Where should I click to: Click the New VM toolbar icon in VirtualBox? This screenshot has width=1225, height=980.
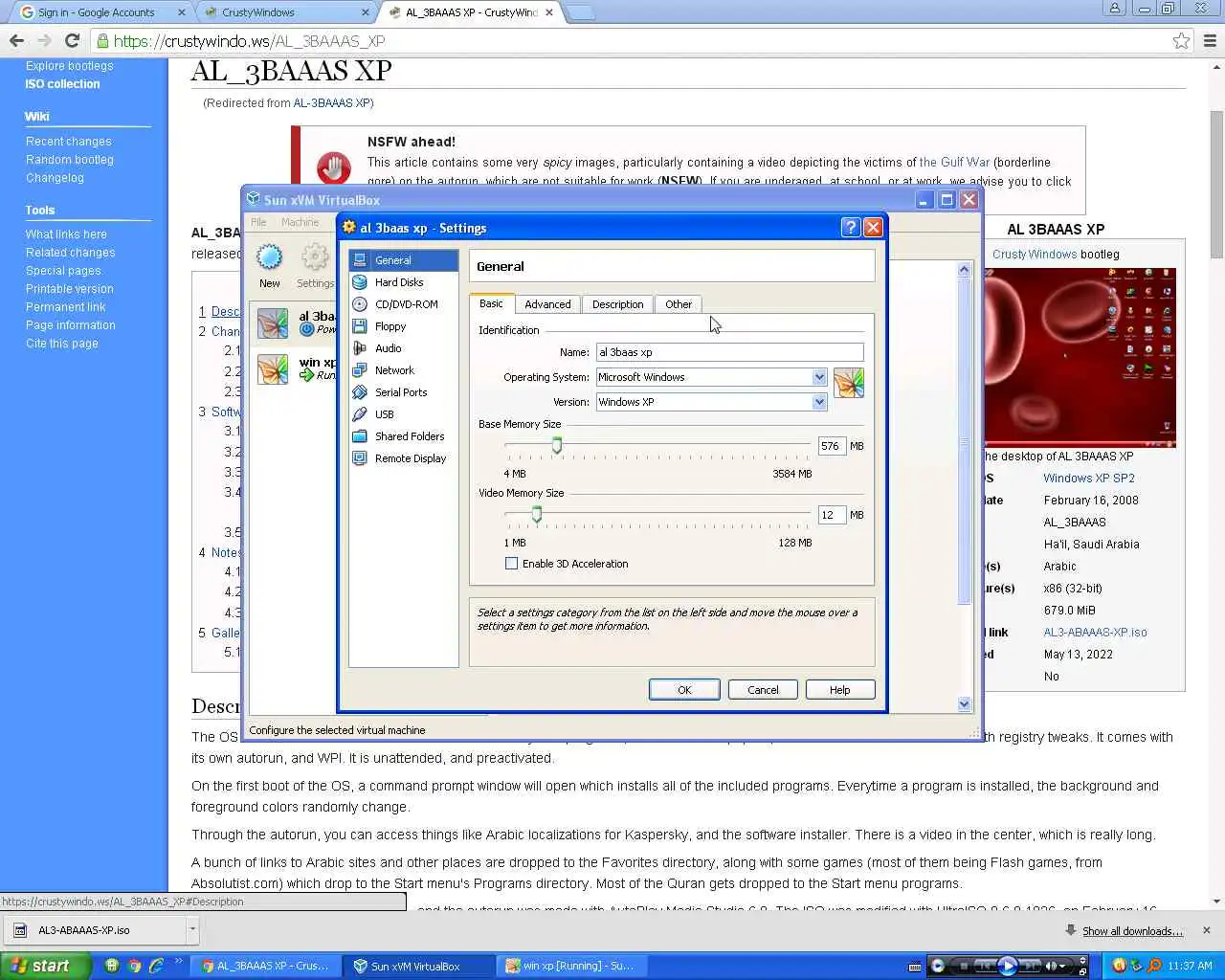click(270, 257)
